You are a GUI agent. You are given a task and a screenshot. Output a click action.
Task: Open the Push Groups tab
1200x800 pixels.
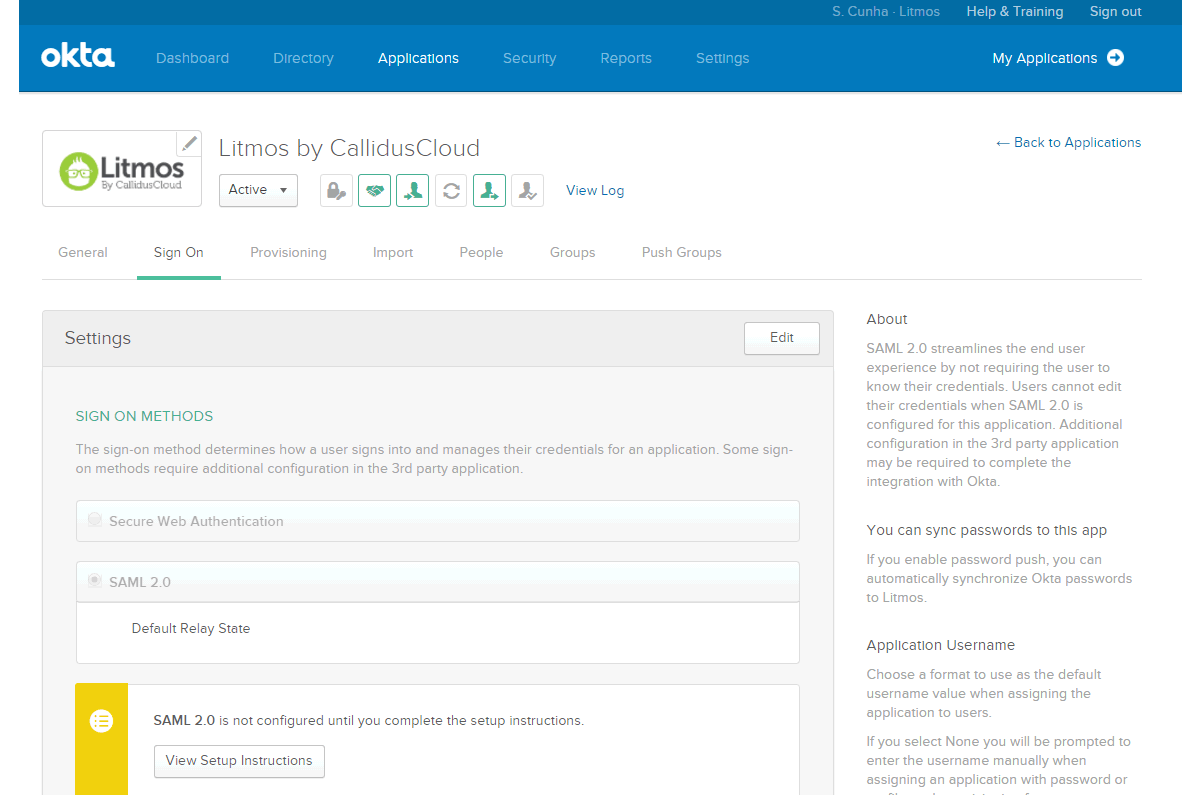click(x=681, y=252)
